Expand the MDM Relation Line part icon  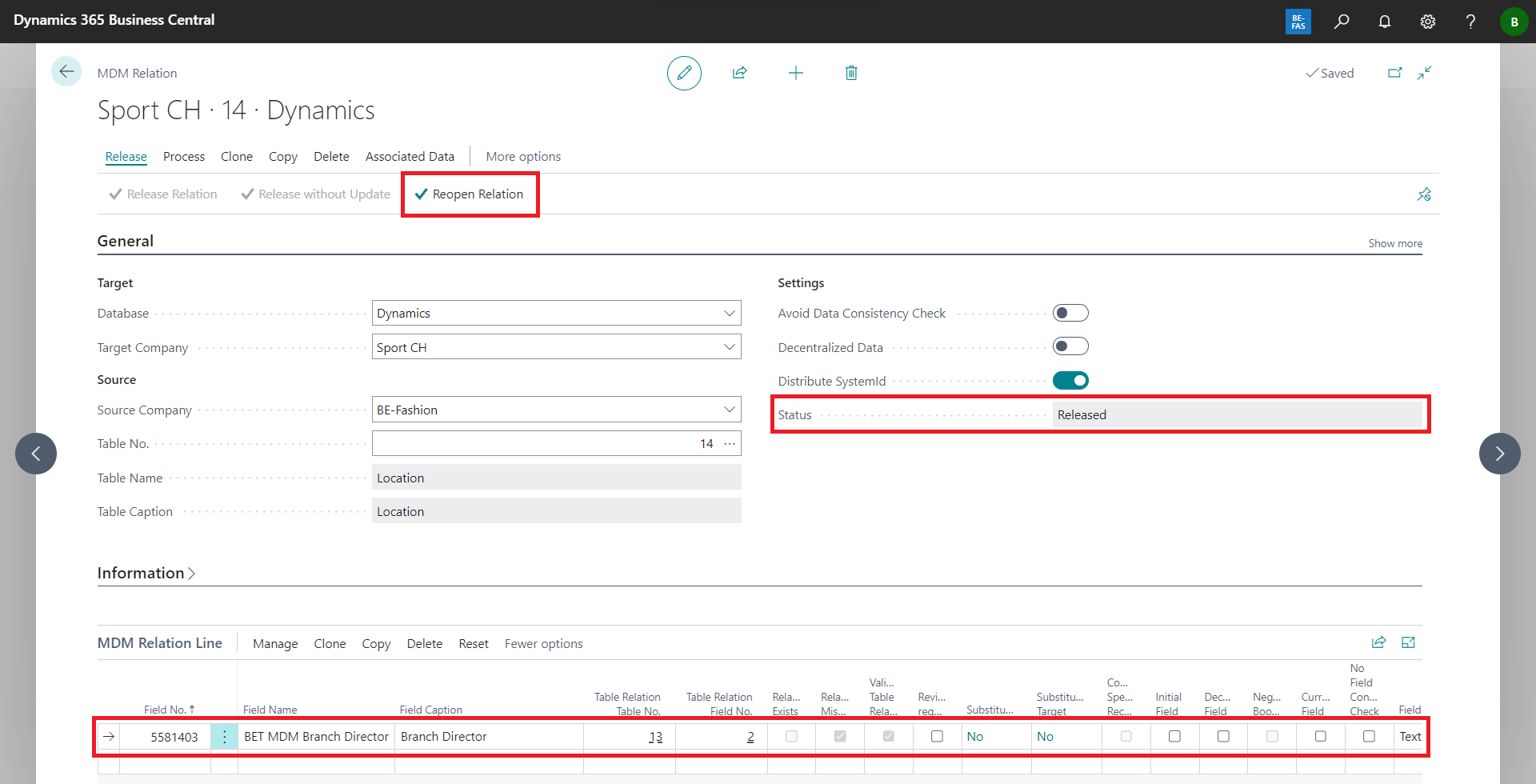(1409, 642)
